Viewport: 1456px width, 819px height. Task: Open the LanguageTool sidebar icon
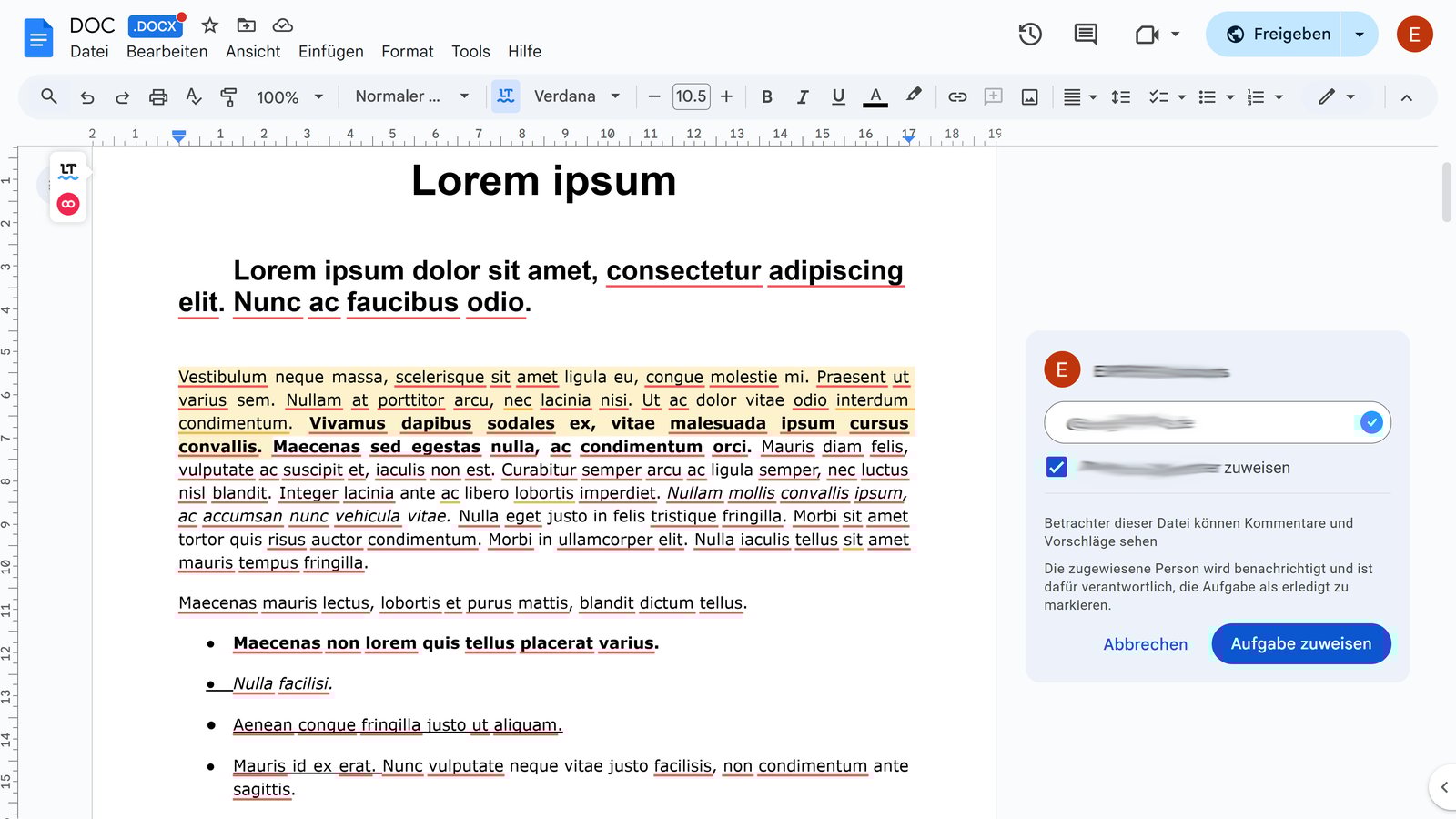[68, 169]
